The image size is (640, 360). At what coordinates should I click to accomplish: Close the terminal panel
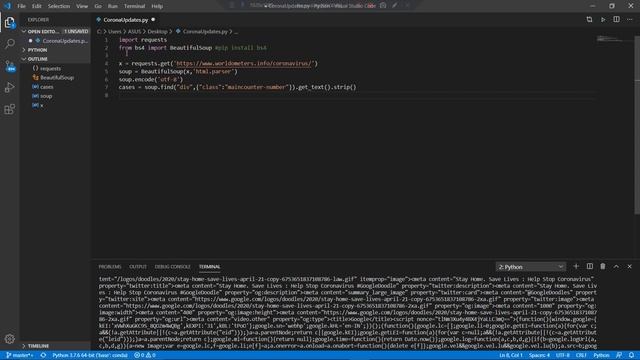pyautogui.click(x=630, y=267)
